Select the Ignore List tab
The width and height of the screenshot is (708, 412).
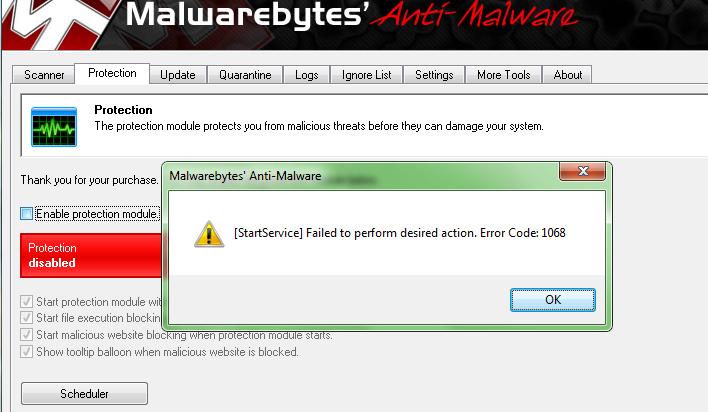click(x=366, y=75)
